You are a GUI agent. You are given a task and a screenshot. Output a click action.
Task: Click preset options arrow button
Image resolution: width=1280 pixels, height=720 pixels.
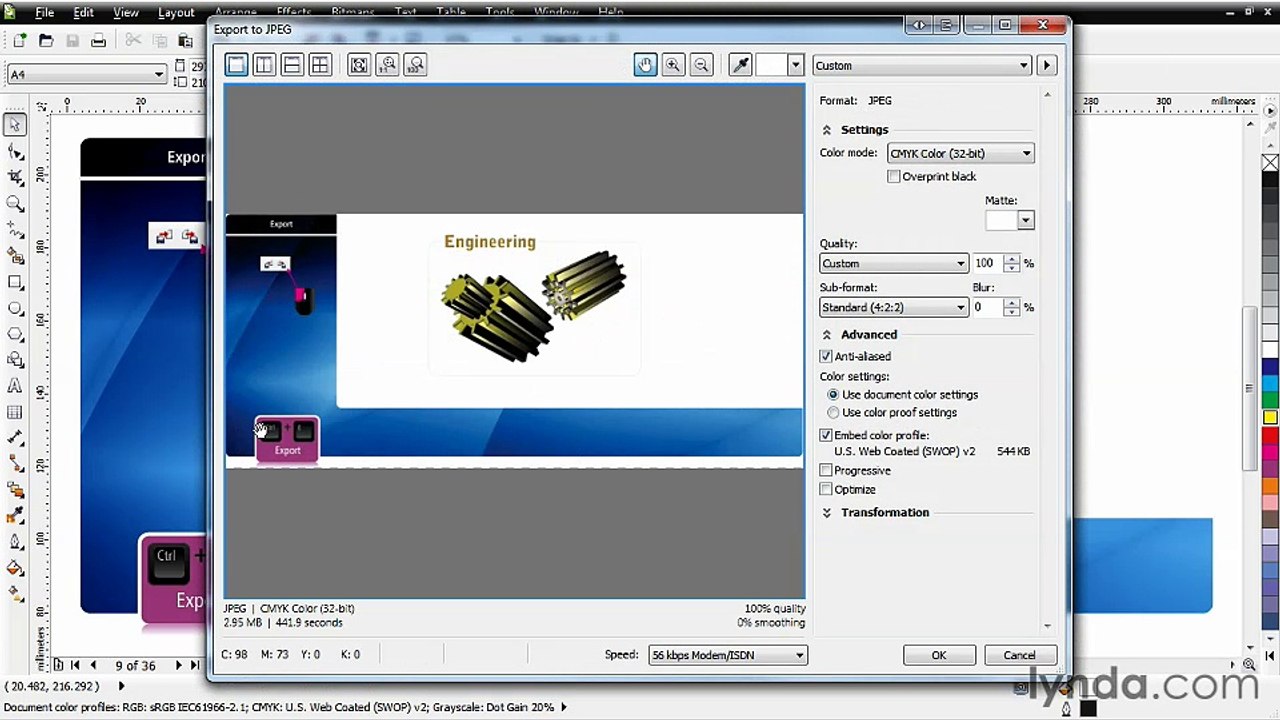click(1047, 65)
